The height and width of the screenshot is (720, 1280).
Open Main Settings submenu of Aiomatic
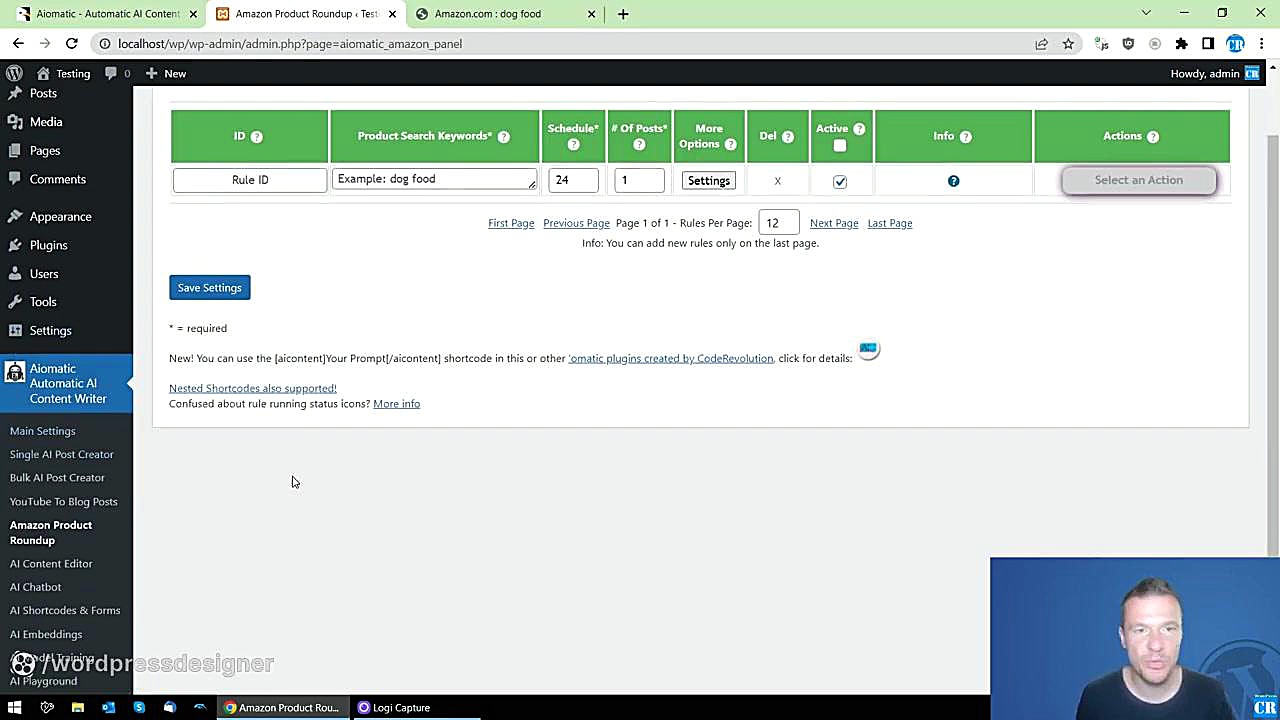(x=43, y=431)
